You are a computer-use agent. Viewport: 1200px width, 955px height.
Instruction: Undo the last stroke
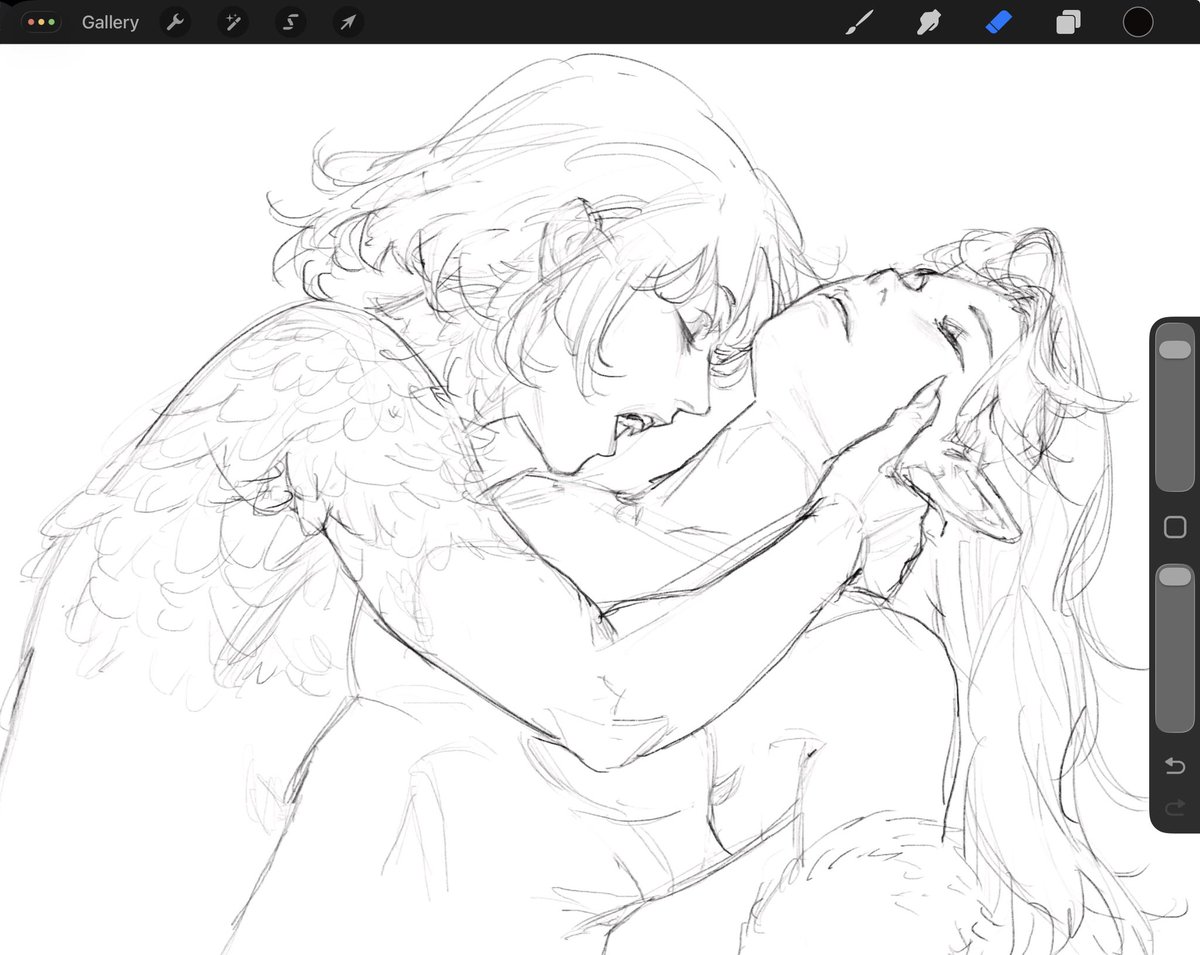(1175, 766)
